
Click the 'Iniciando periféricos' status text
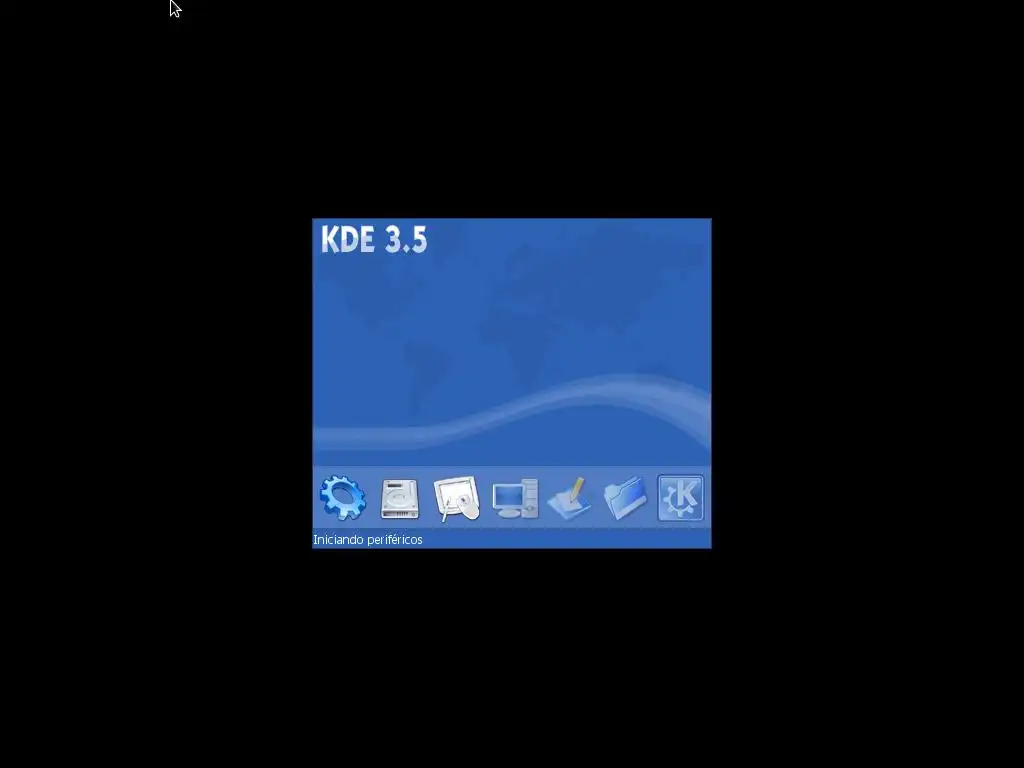pos(368,539)
